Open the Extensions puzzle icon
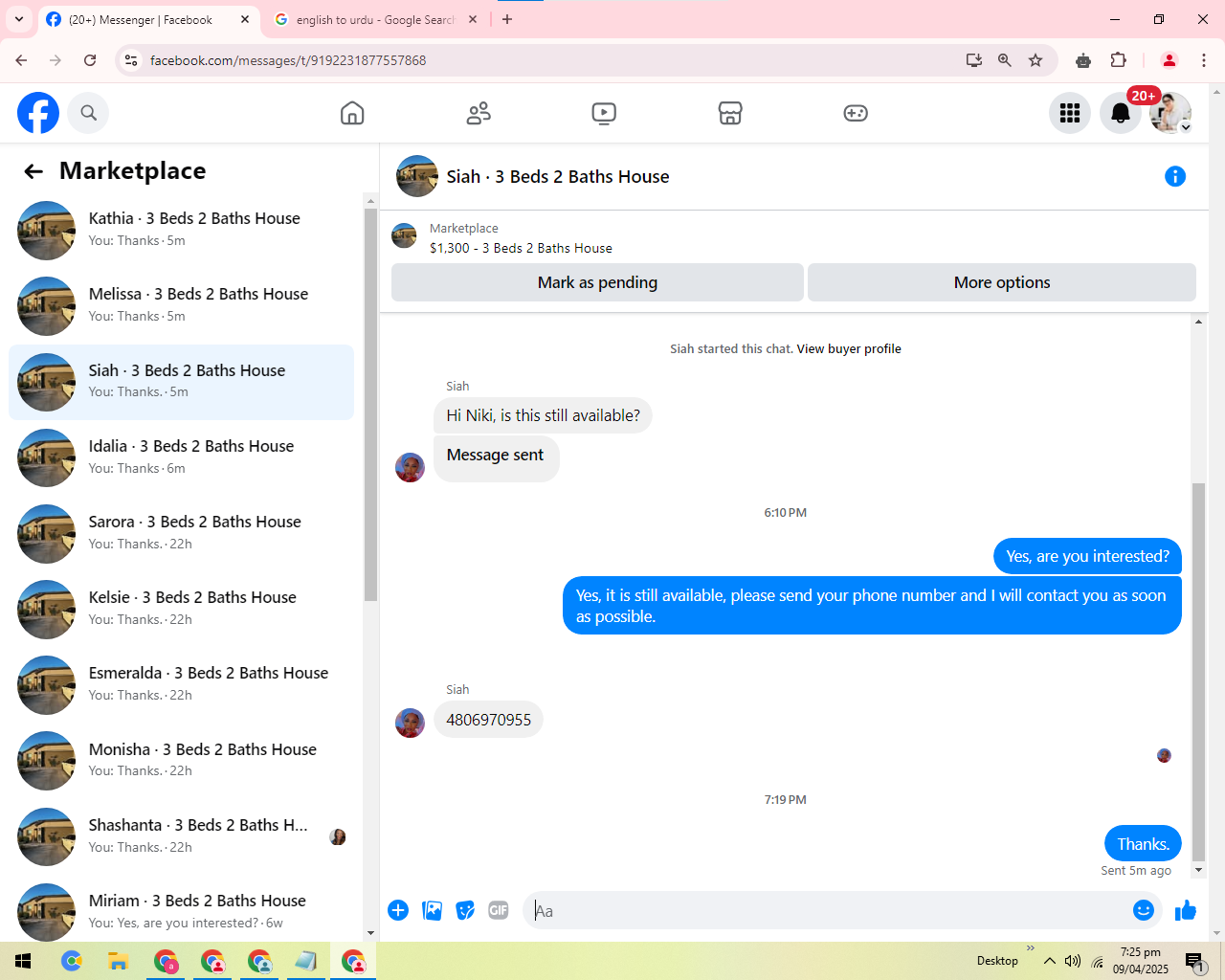The height and width of the screenshot is (980, 1225). pos(1118,60)
